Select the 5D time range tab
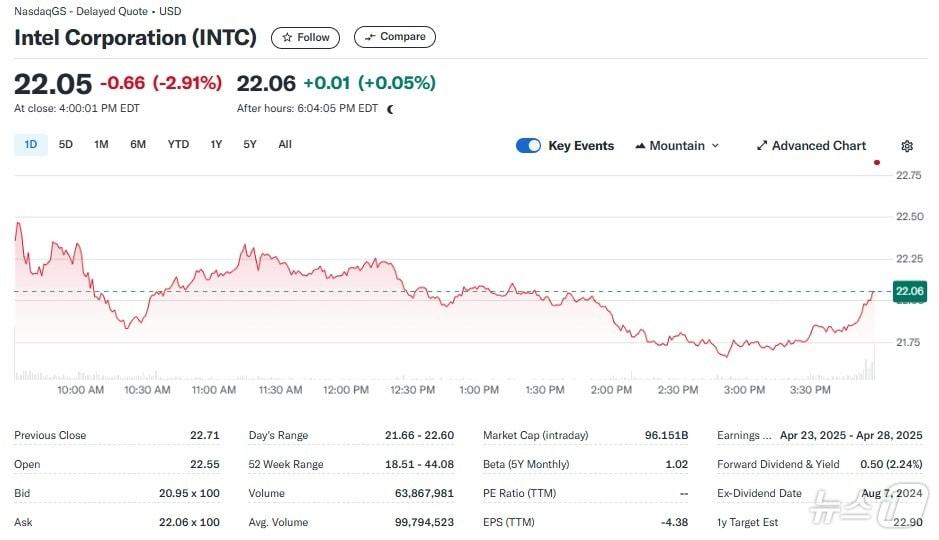The image size is (939, 540). [66, 144]
